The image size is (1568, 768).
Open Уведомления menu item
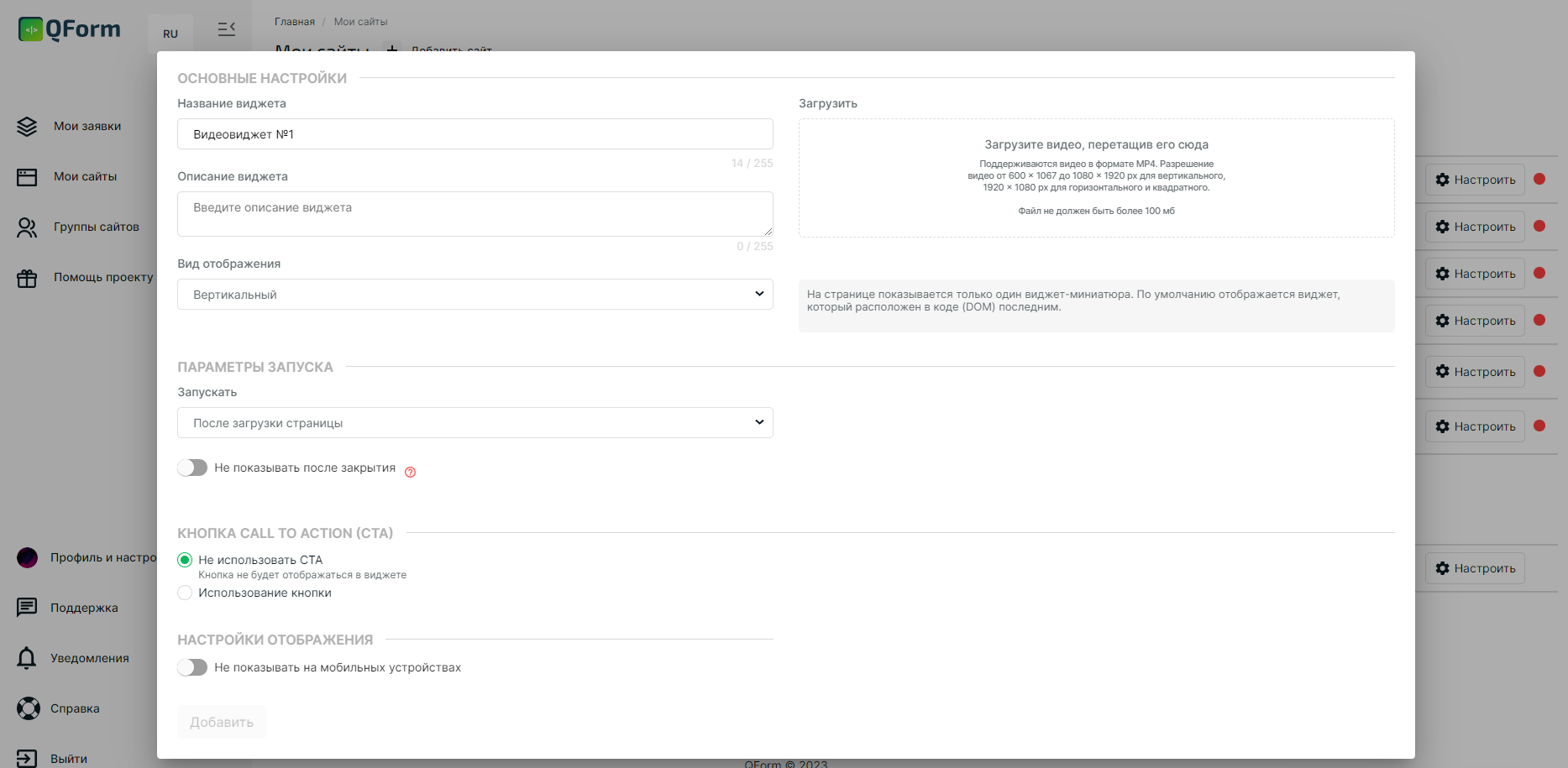click(x=90, y=658)
